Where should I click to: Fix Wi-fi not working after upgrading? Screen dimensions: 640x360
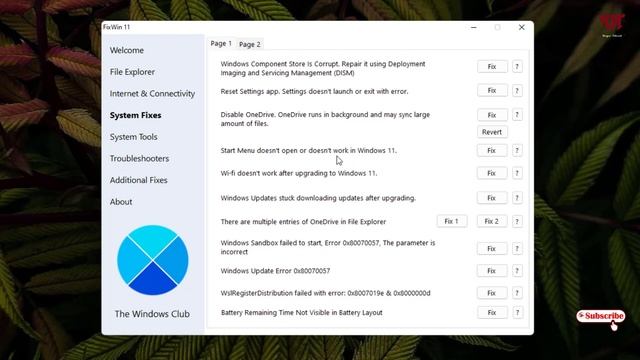click(492, 173)
